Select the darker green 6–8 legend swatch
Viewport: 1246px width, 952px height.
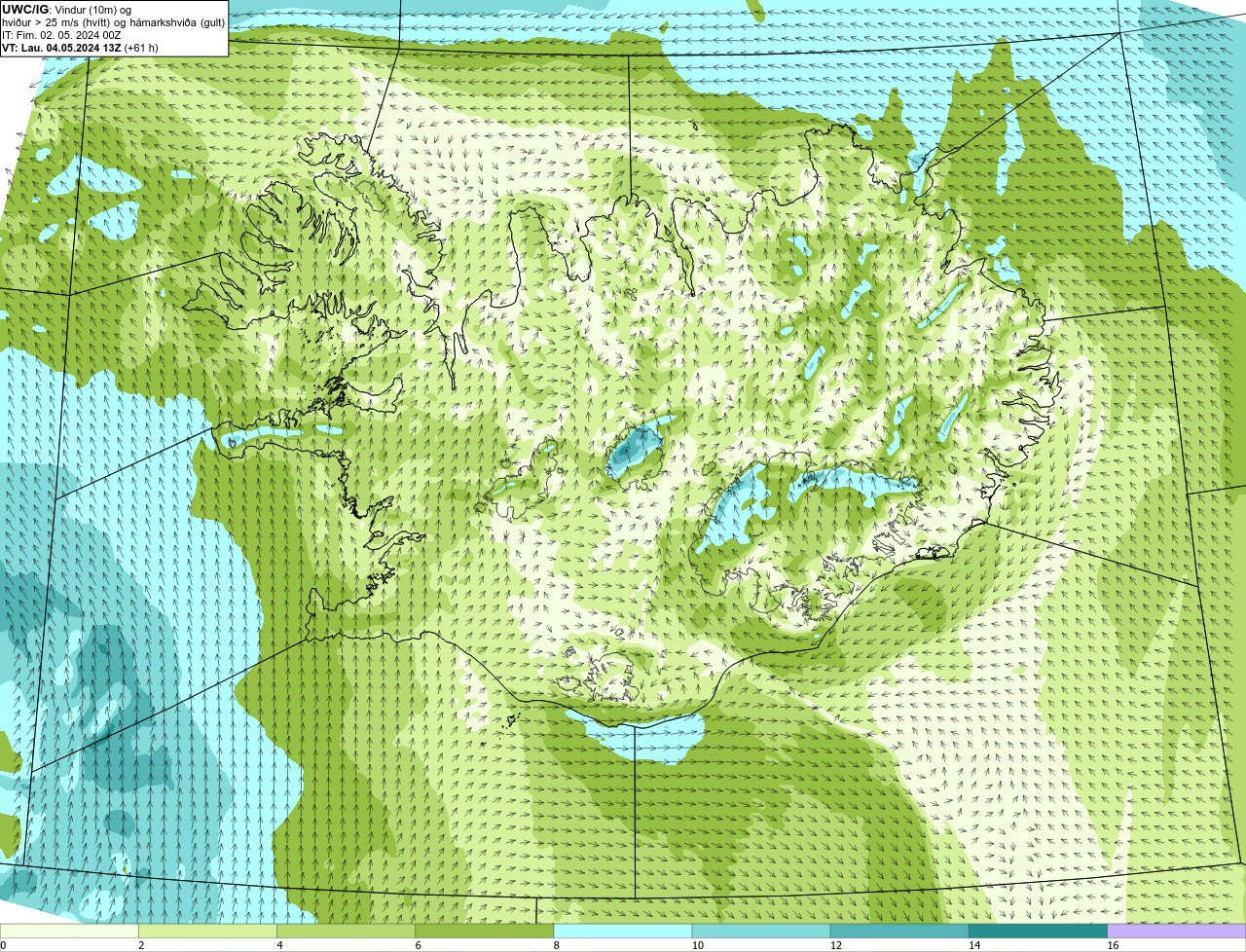pyautogui.click(x=484, y=931)
